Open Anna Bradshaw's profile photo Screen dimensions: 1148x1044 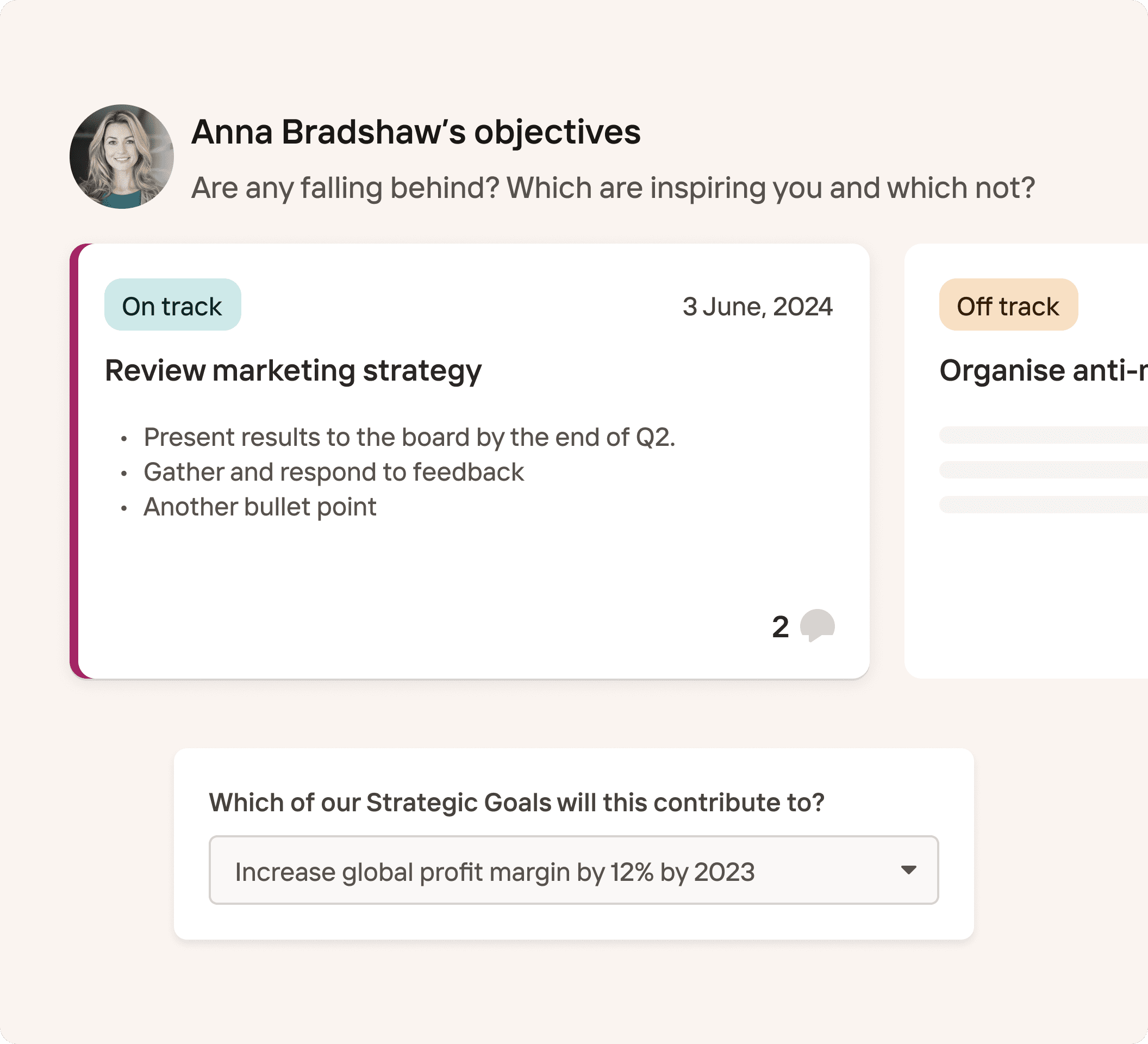click(122, 156)
